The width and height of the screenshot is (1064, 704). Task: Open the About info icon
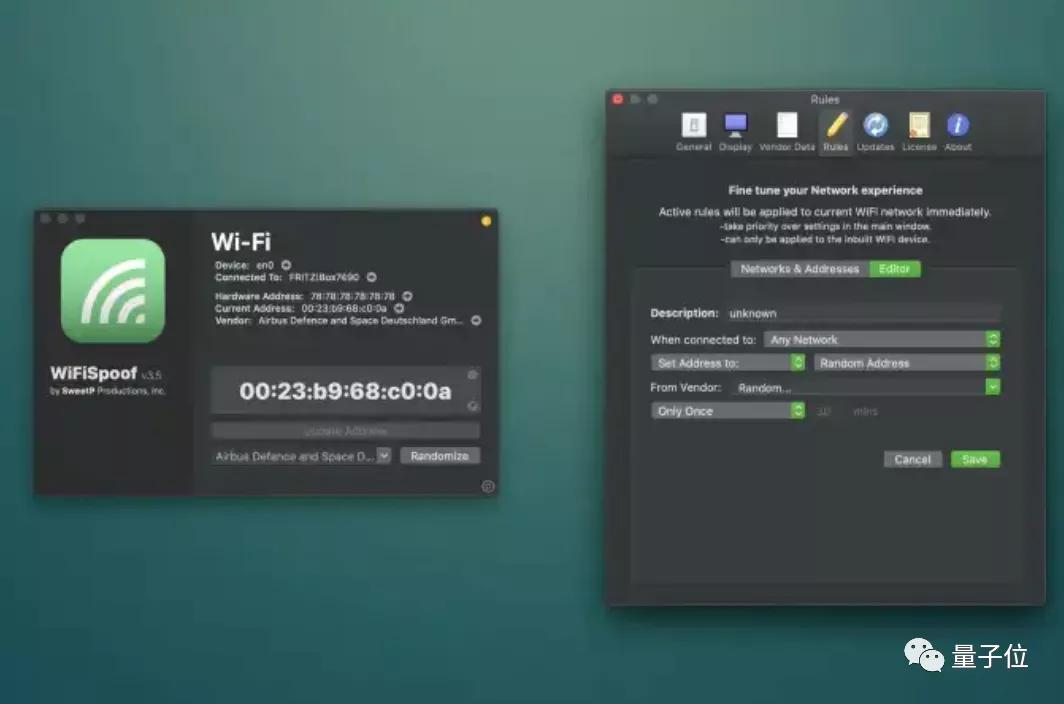pyautogui.click(x=958, y=126)
